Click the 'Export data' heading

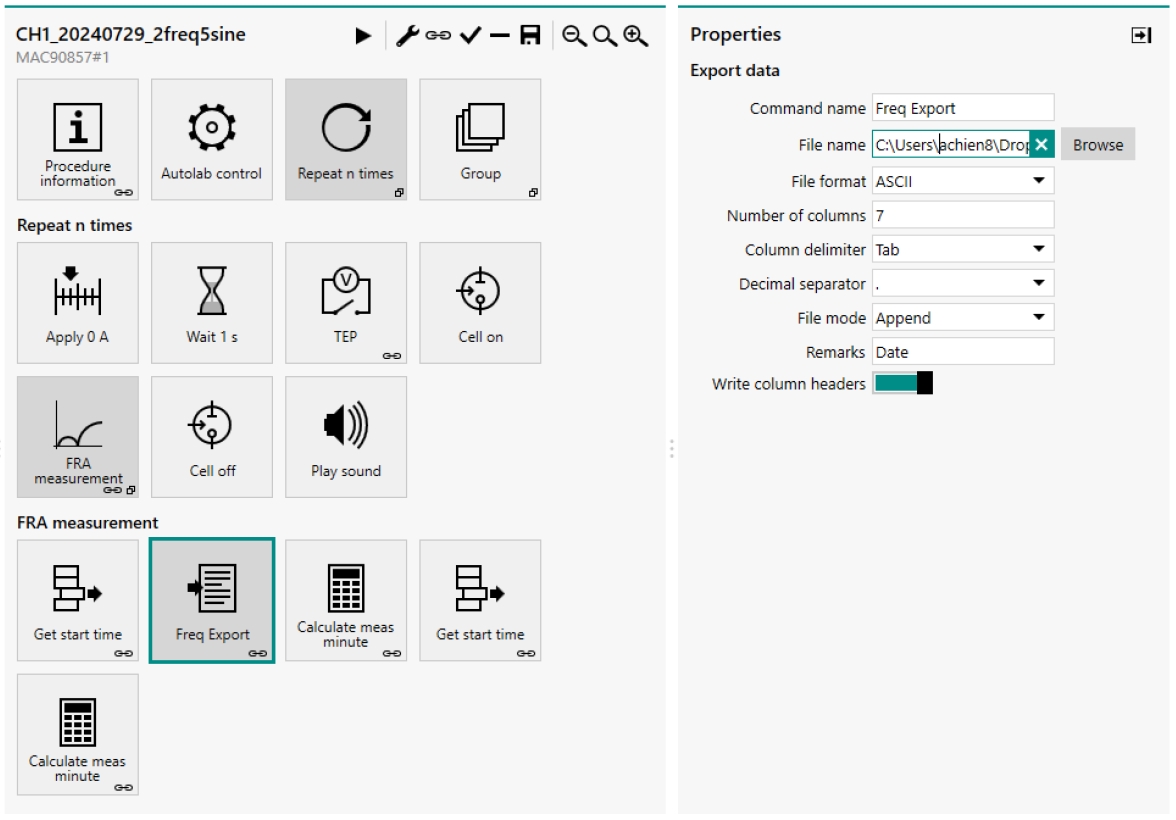pos(734,71)
